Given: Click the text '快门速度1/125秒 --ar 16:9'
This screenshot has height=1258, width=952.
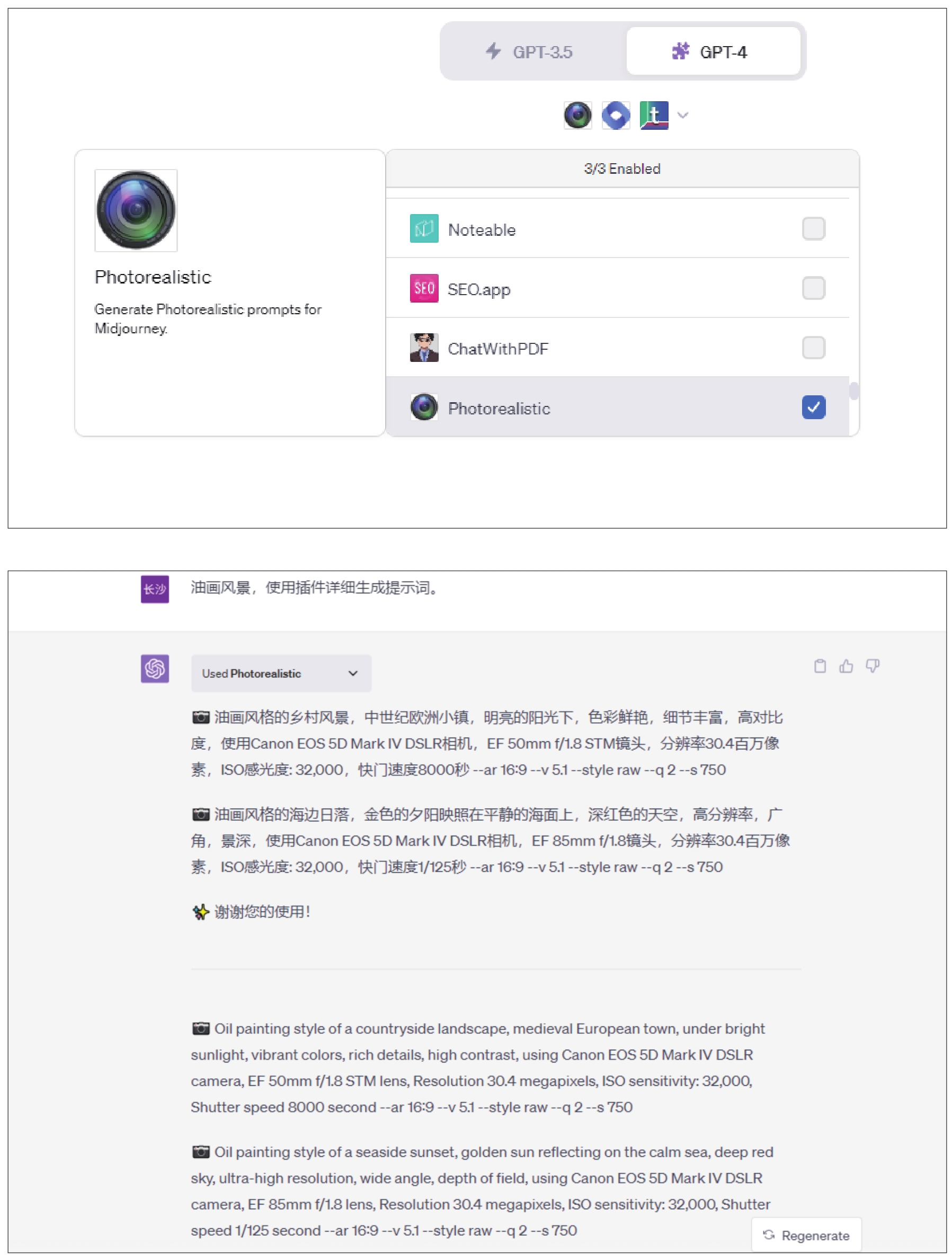Looking at the screenshot, I should [441, 867].
